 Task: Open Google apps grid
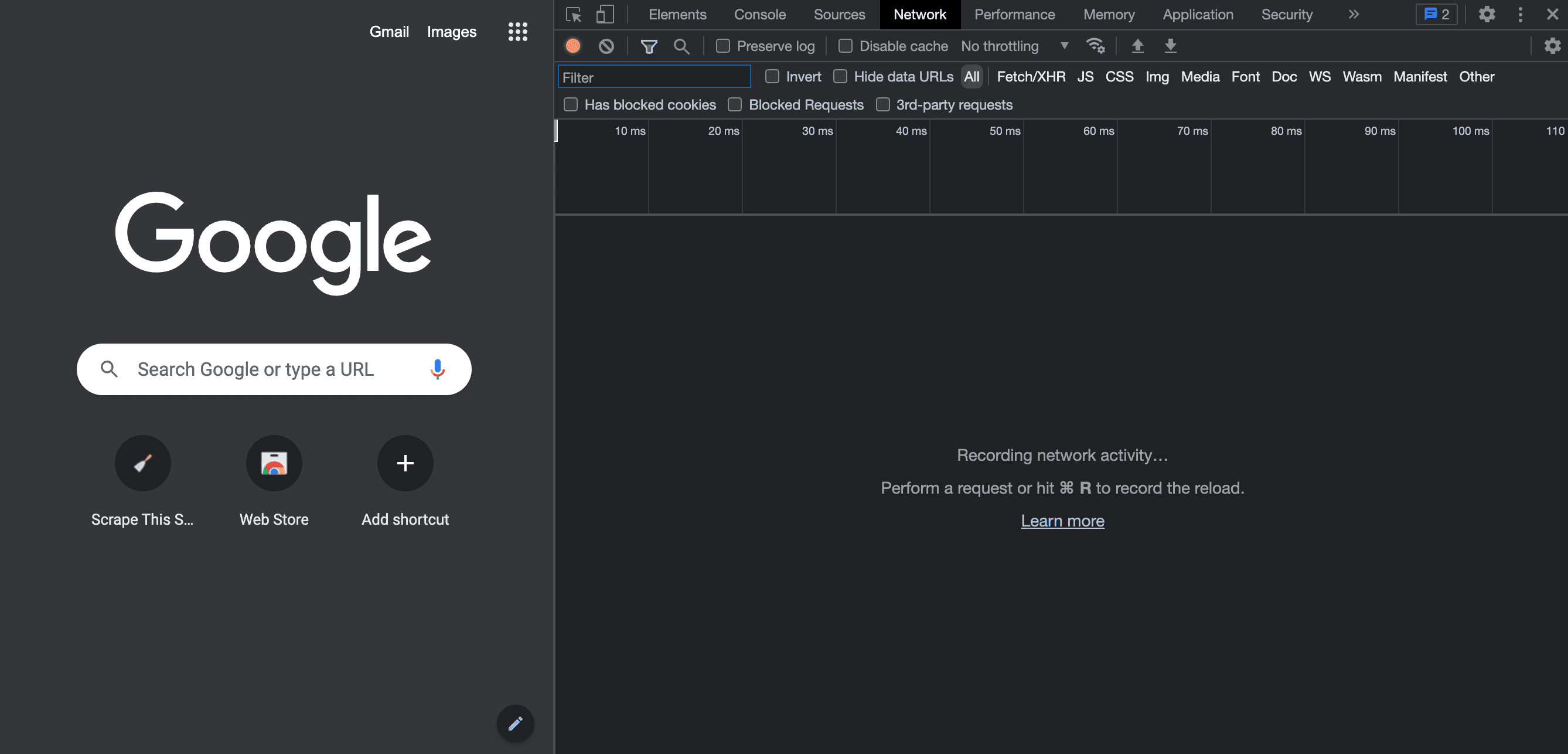point(517,32)
